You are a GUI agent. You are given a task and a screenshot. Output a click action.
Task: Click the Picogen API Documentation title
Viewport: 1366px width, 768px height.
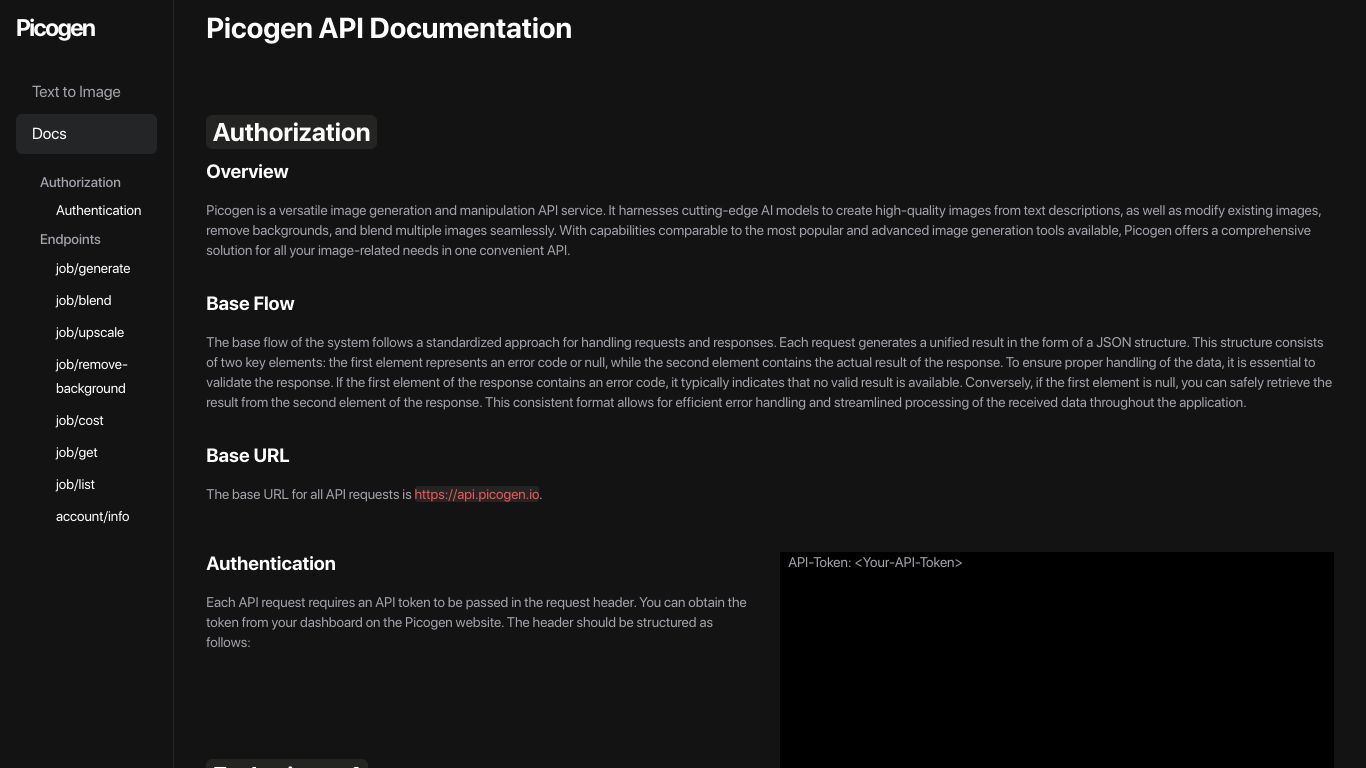tap(389, 28)
